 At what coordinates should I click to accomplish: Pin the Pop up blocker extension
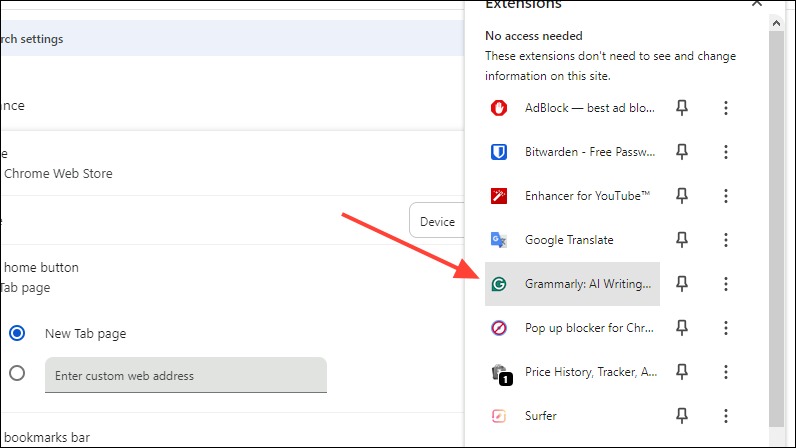[x=682, y=328]
